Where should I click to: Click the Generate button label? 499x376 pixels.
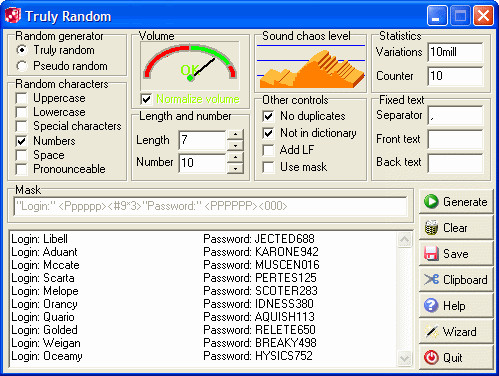[465, 202]
